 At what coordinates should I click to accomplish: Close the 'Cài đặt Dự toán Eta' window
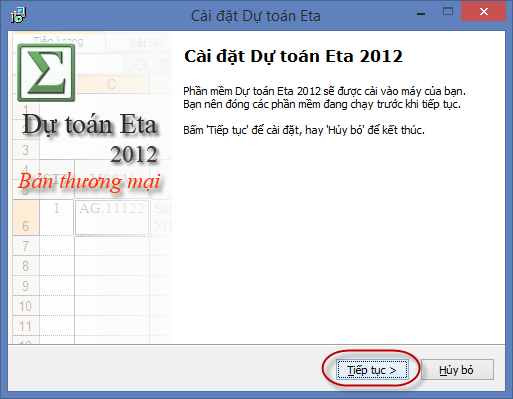tap(483, 12)
